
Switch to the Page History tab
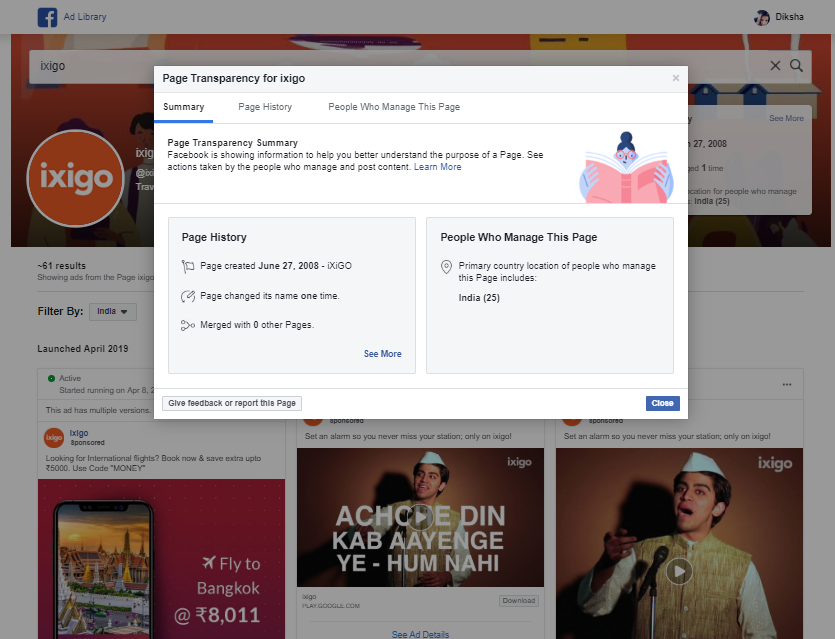tap(265, 107)
